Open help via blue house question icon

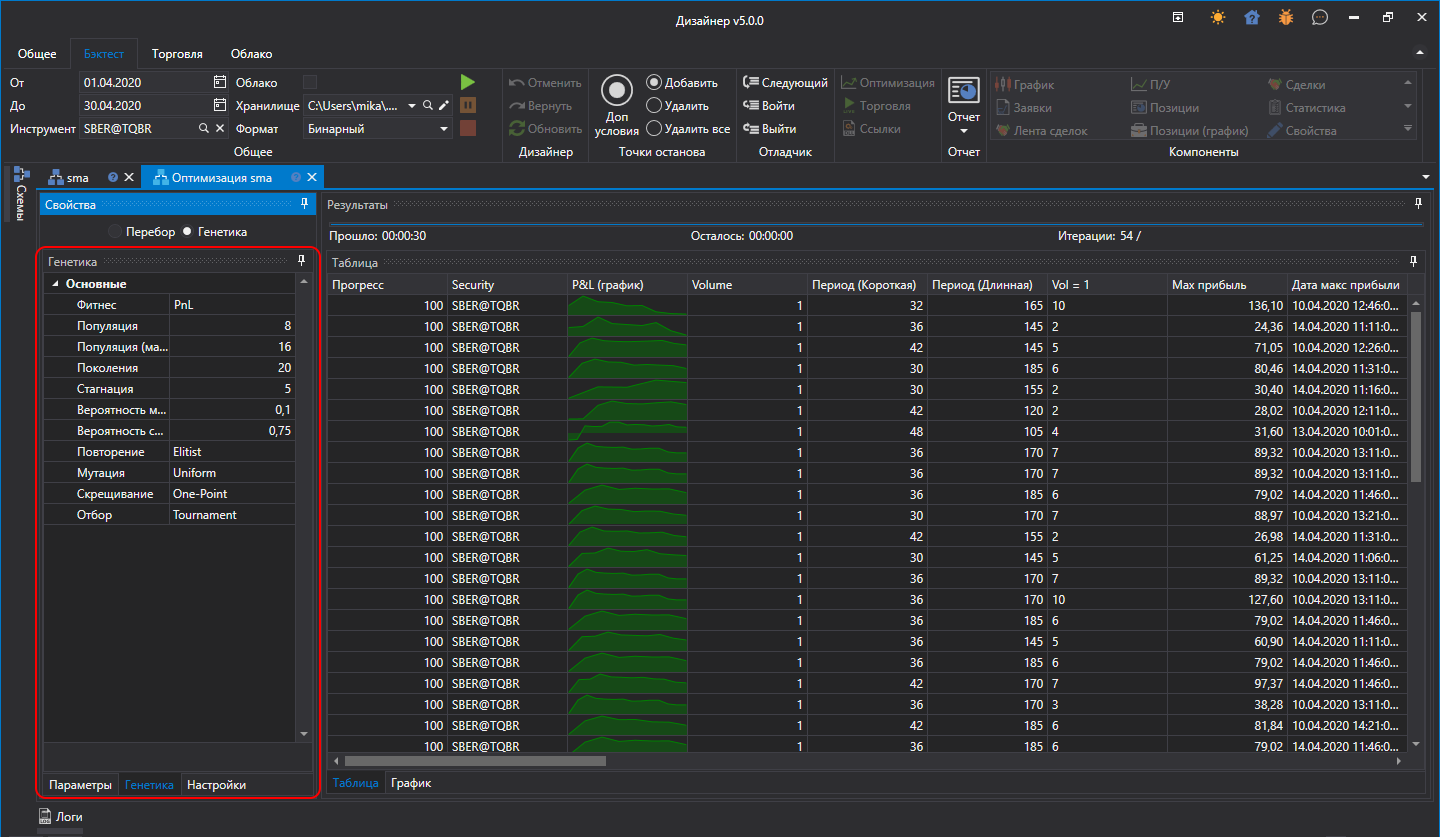pyautogui.click(x=1252, y=17)
